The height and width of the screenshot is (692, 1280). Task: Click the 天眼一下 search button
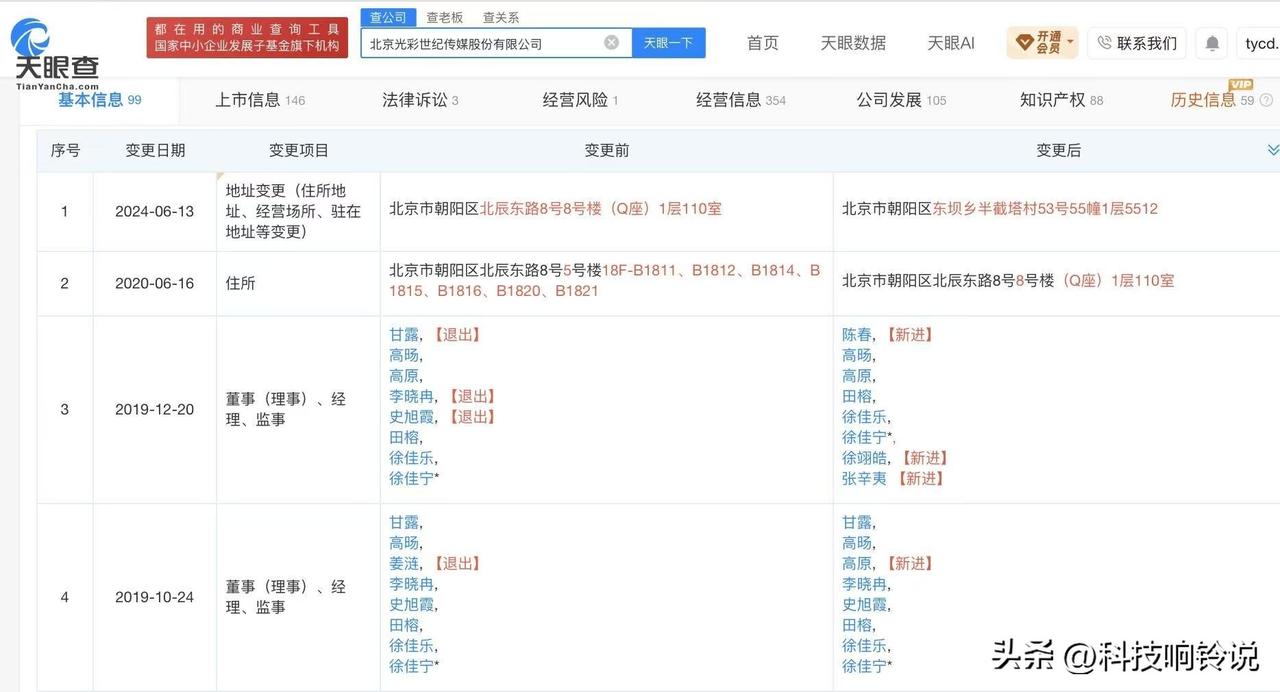pyautogui.click(x=669, y=43)
